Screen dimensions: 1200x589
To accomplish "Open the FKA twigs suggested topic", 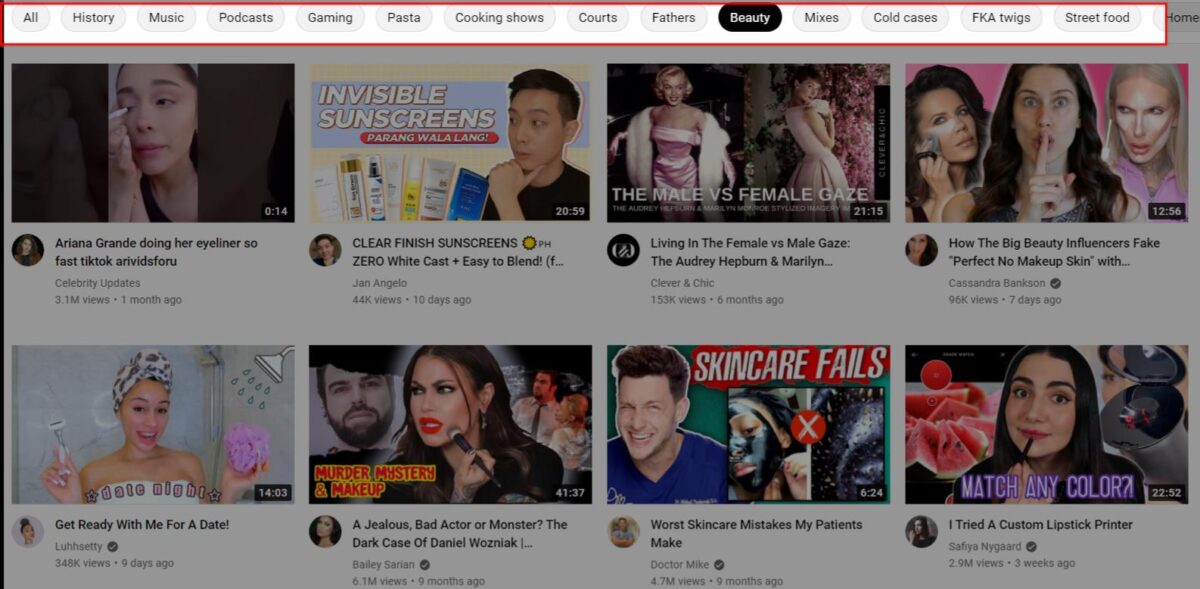I will (x=1000, y=17).
